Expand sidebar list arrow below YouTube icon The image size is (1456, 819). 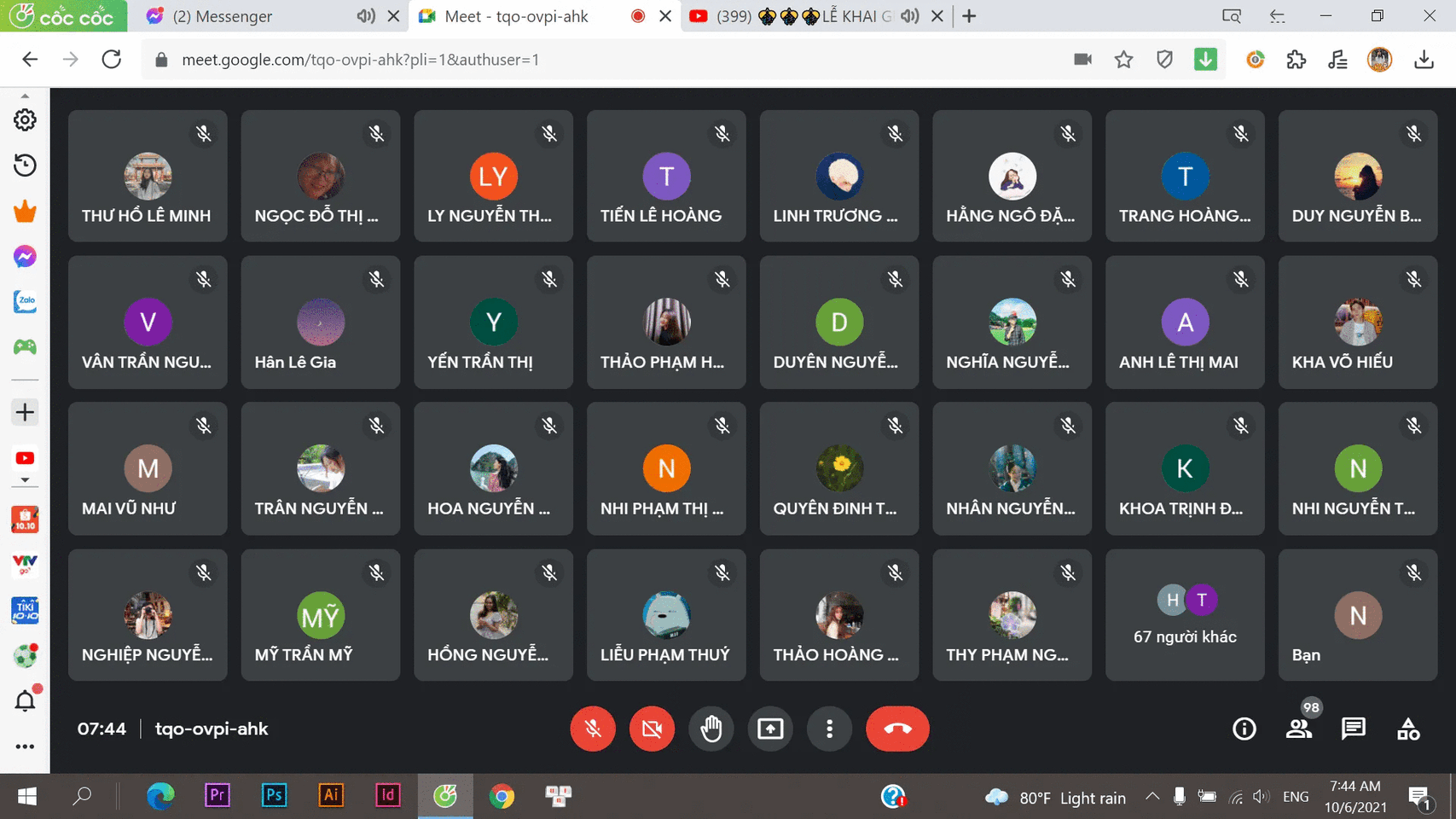click(x=25, y=480)
